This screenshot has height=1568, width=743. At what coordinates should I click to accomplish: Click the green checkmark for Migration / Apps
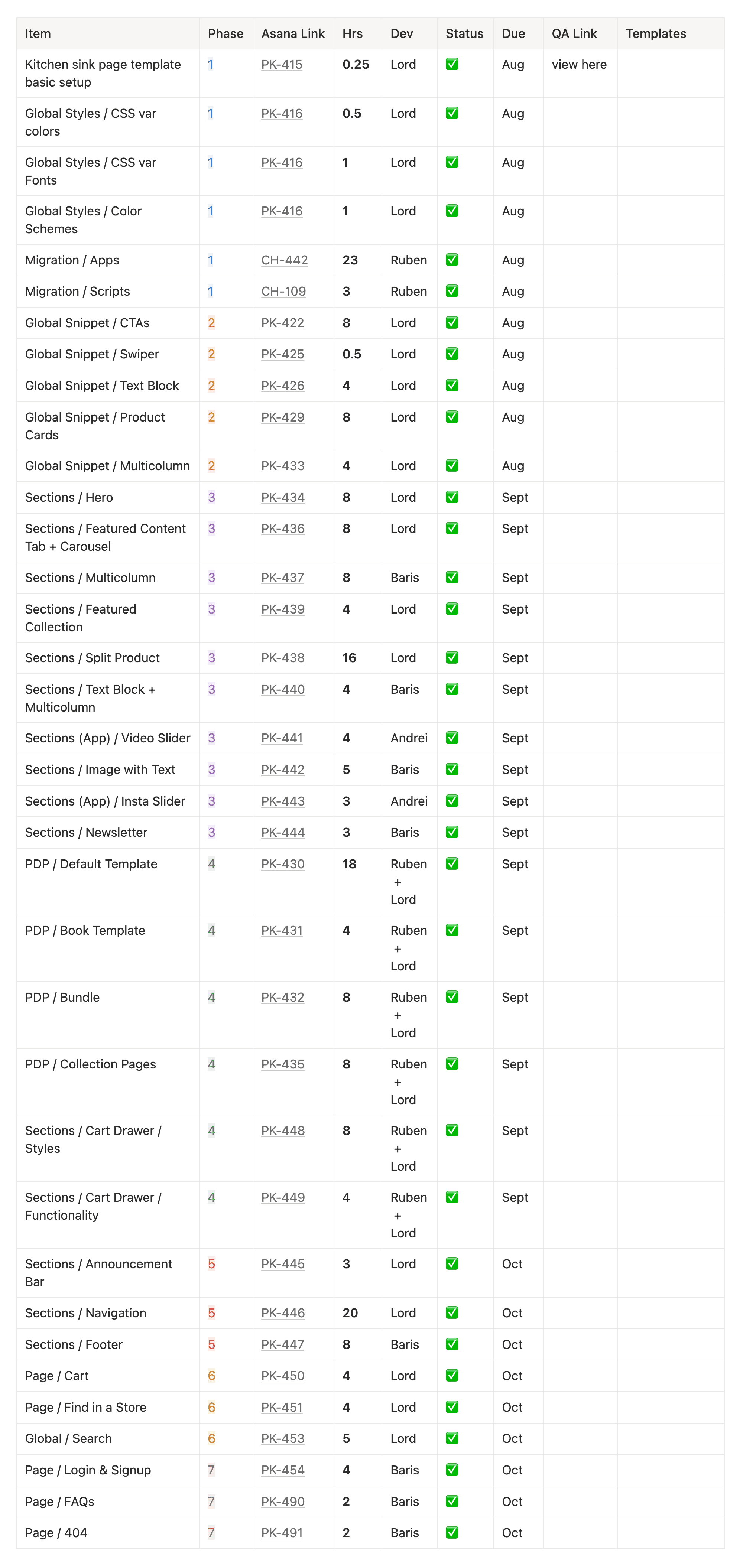(452, 260)
